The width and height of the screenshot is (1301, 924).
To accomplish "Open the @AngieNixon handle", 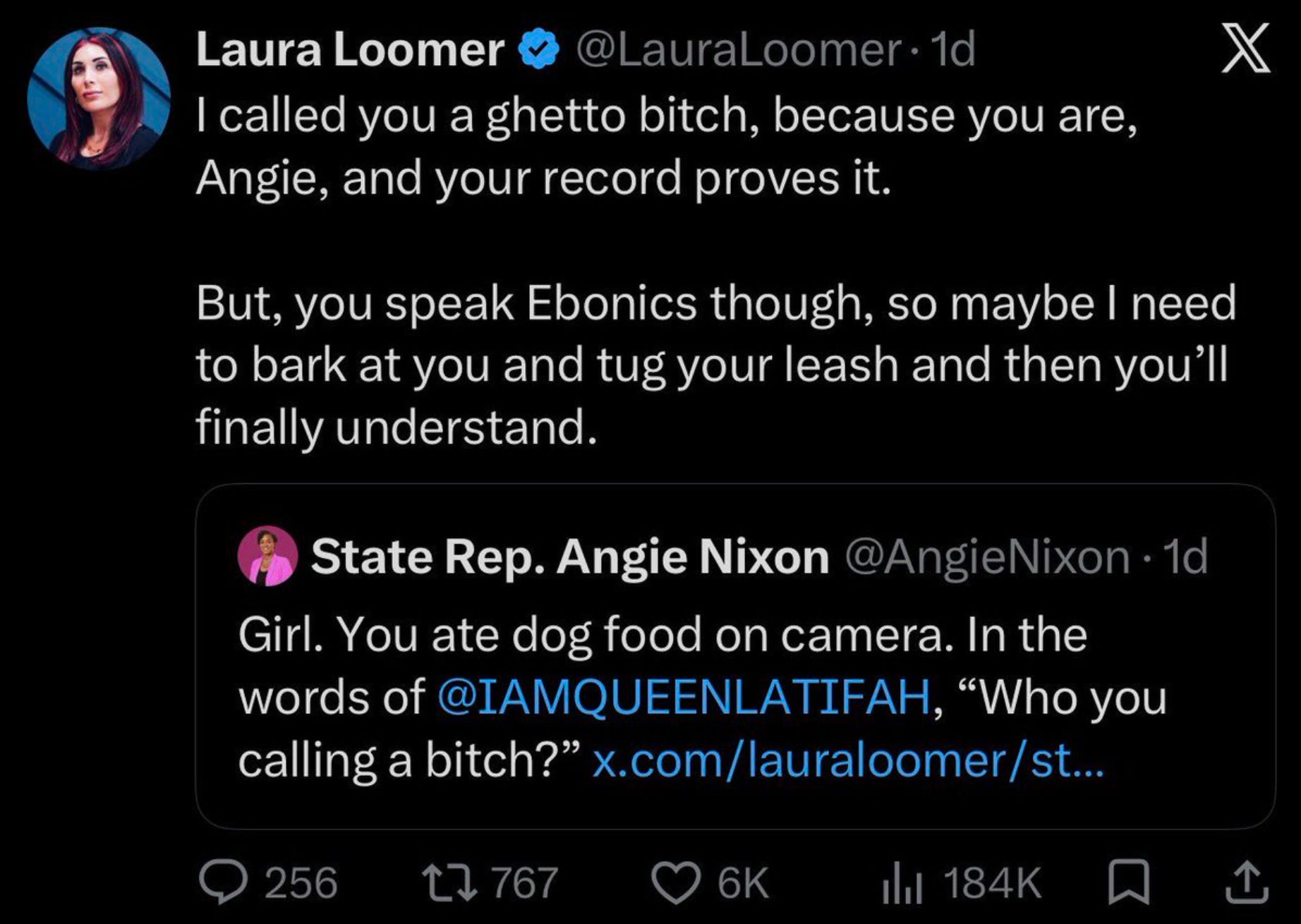I will (987, 557).
